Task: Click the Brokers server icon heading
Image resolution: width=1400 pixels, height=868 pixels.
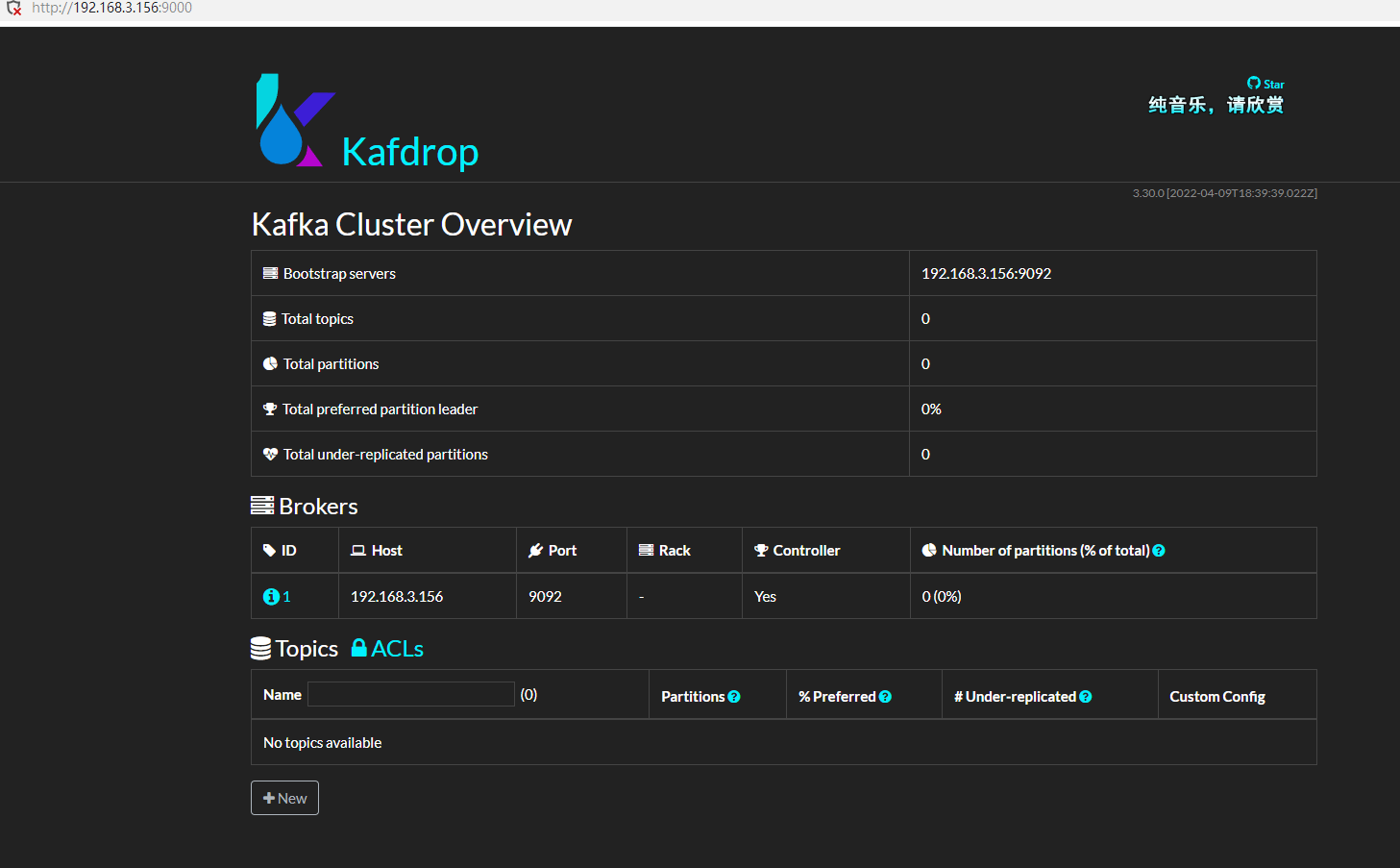Action: pos(261,506)
